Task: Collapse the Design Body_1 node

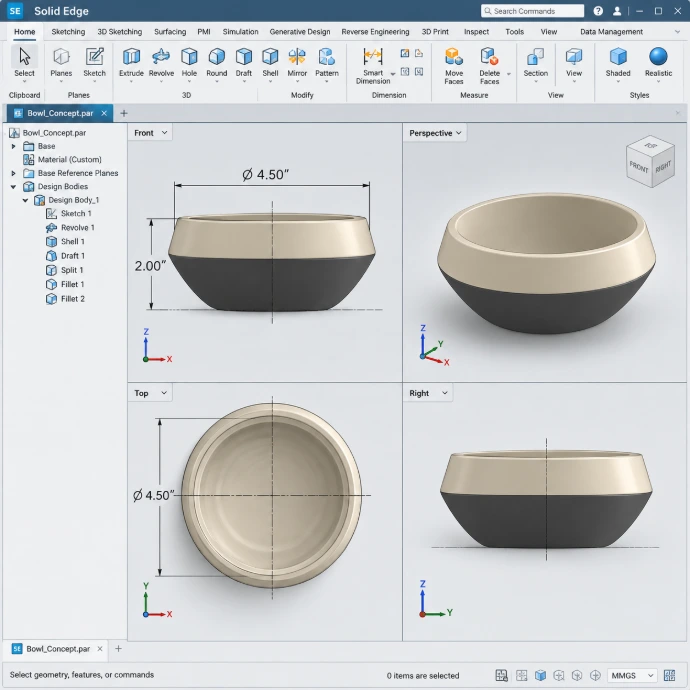Action: (26, 200)
